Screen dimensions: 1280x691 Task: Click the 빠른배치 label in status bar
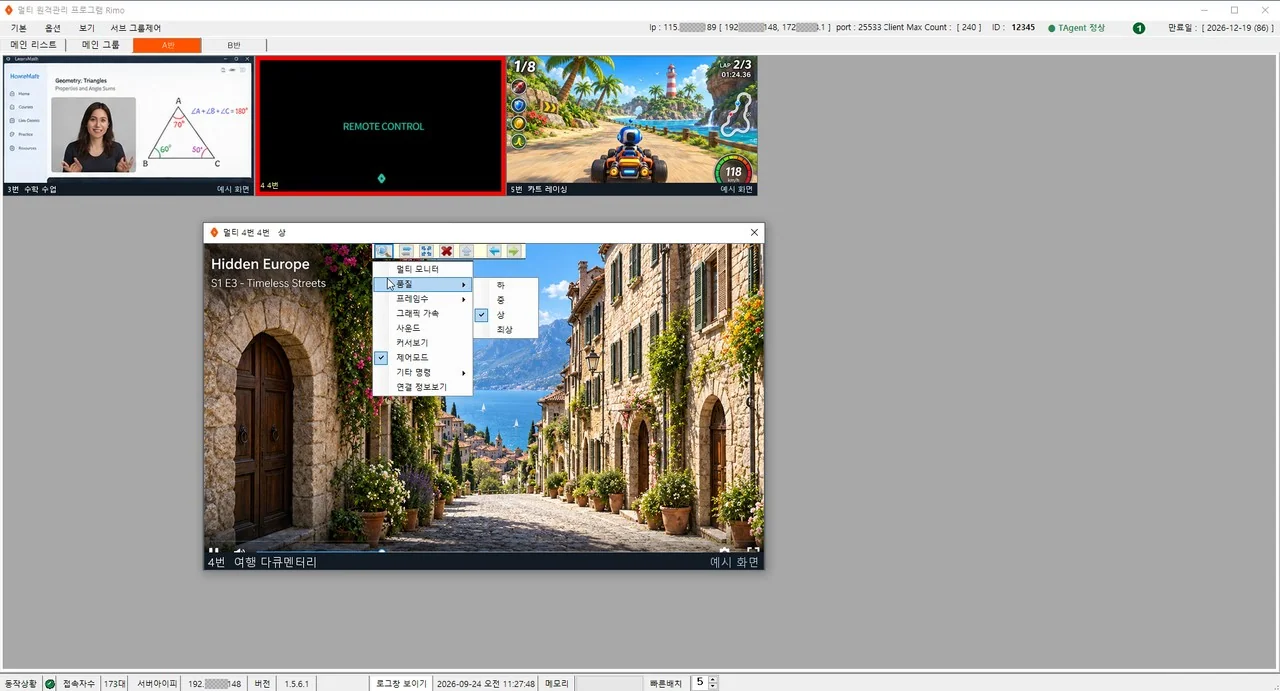tap(665, 684)
